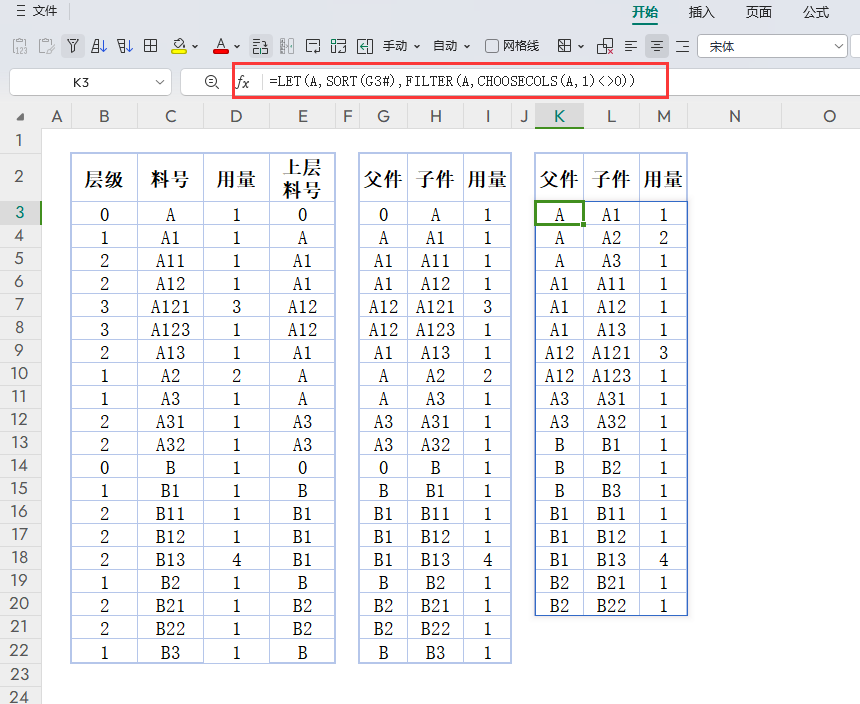Center align text
Image resolution: width=860 pixels, height=704 pixels.
tap(657, 46)
